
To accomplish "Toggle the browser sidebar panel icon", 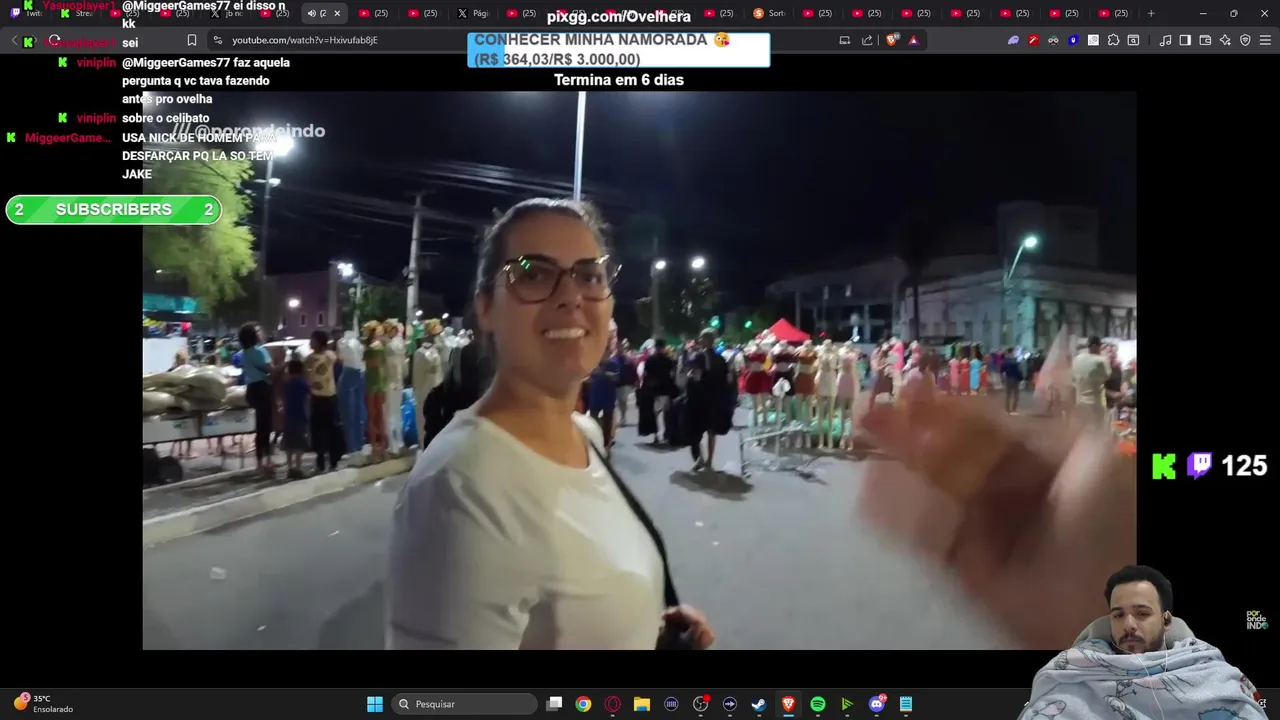I will coord(1185,40).
